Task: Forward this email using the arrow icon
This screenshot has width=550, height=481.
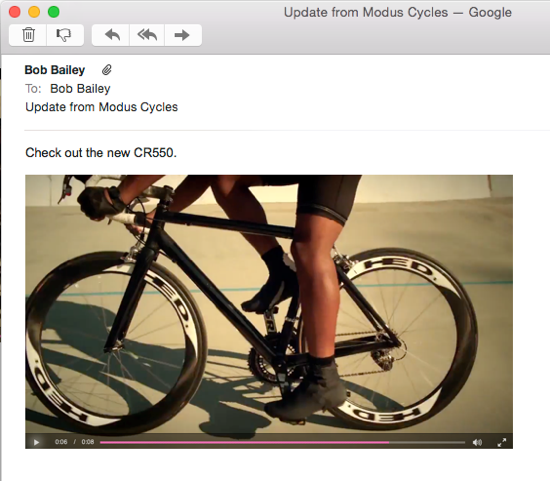Action: (x=182, y=35)
